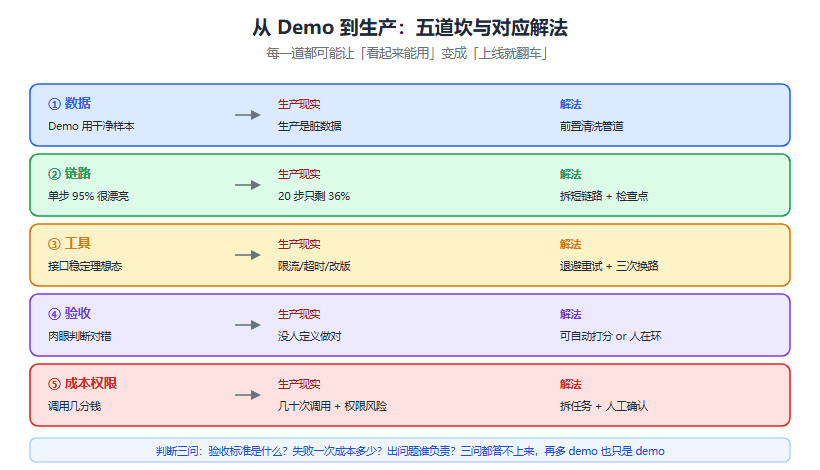Click the 解法 label in the 成本权限 row
Image resolution: width=820 pixels, height=470 pixels.
coord(571,384)
